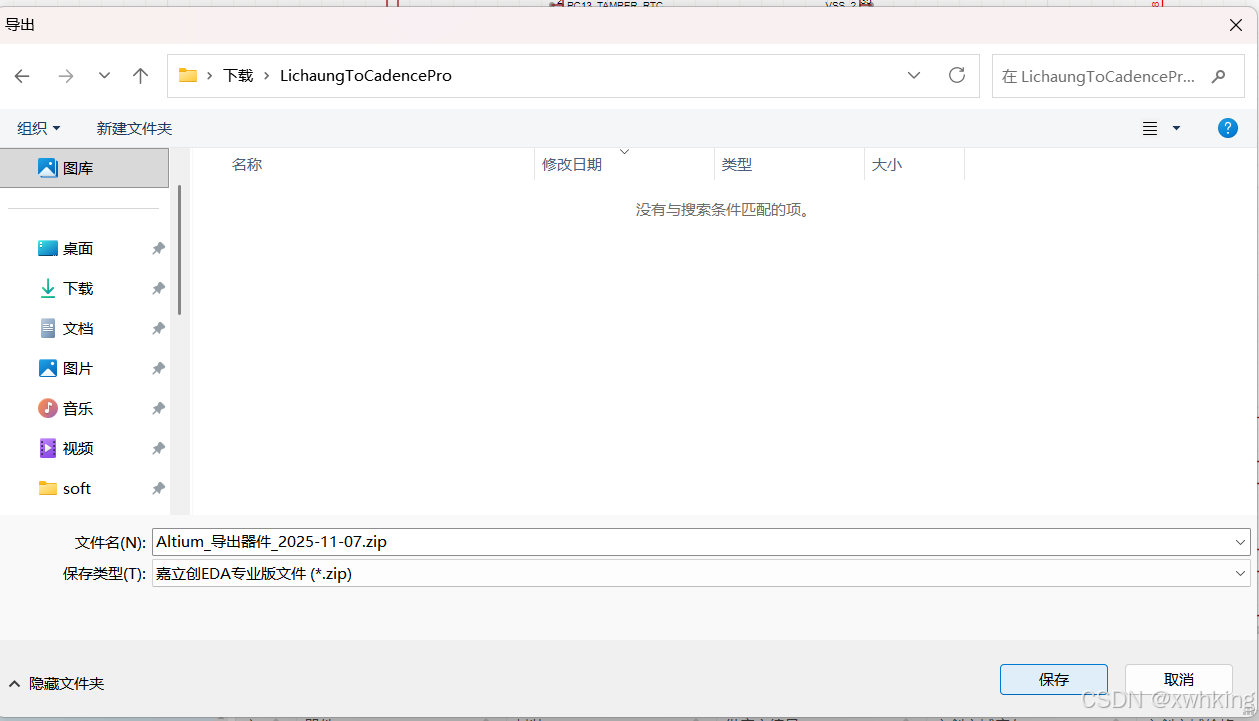Unpin the soft folder from sidebar
Image resolution: width=1259 pixels, height=721 pixels.
[x=157, y=488]
